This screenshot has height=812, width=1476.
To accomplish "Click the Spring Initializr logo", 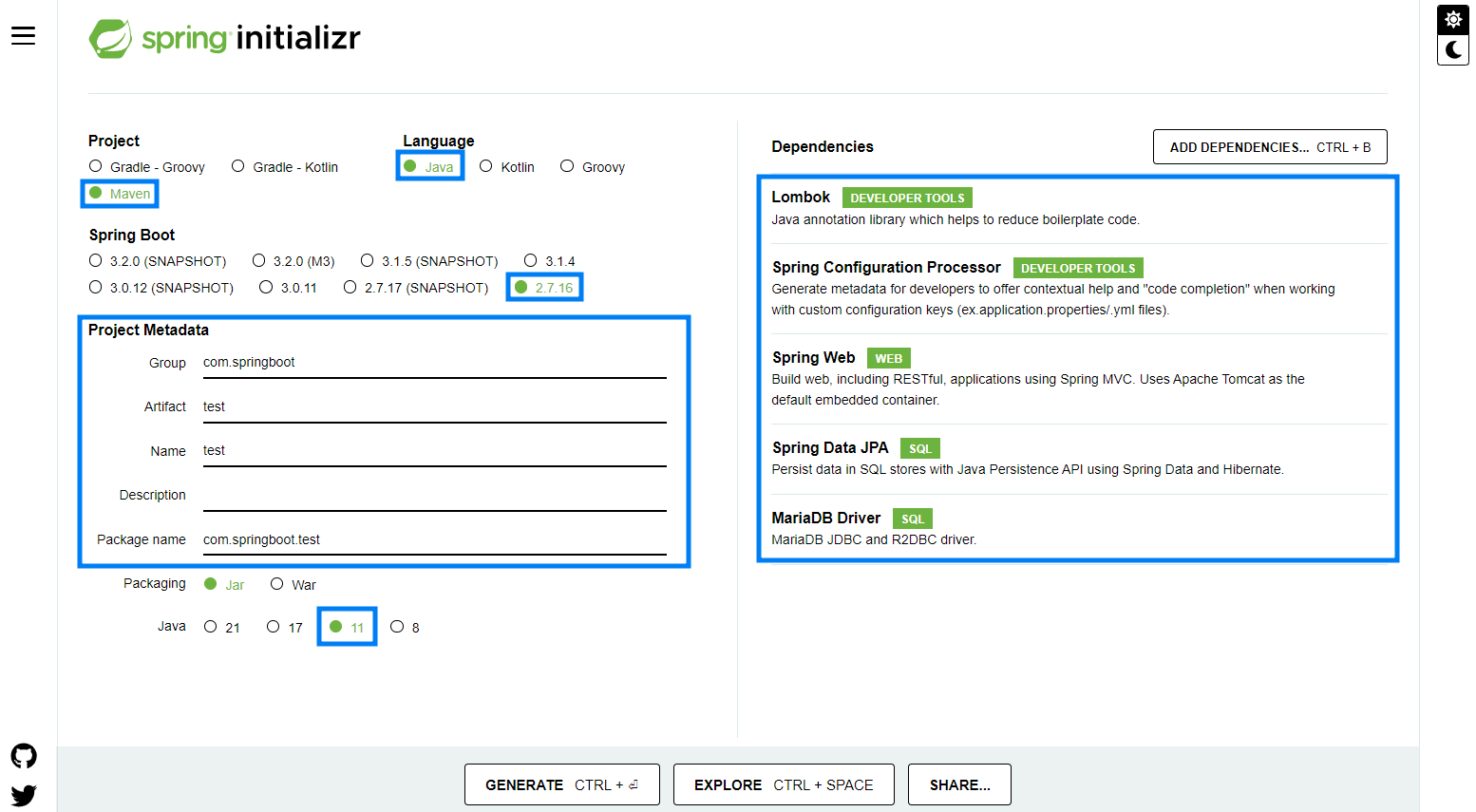I will (x=225, y=38).
